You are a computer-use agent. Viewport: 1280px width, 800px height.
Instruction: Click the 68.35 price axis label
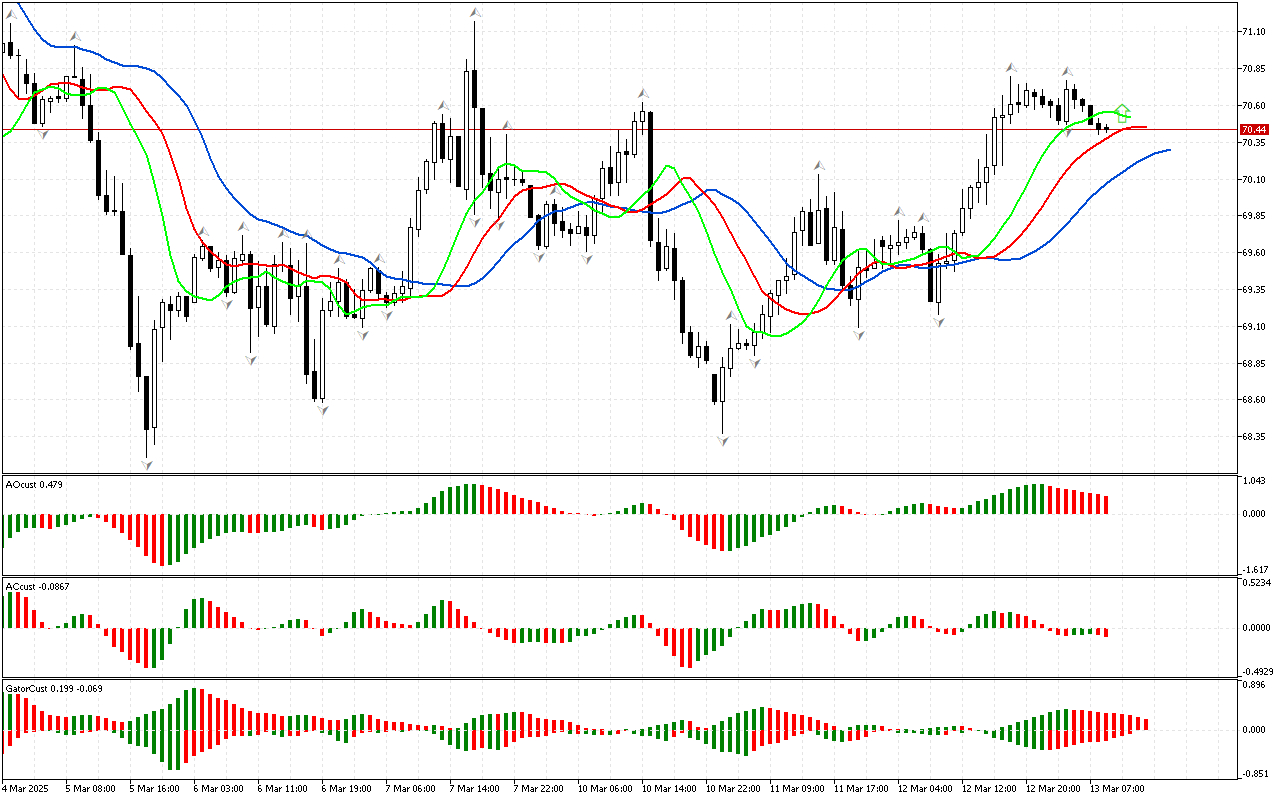pyautogui.click(x=1253, y=437)
